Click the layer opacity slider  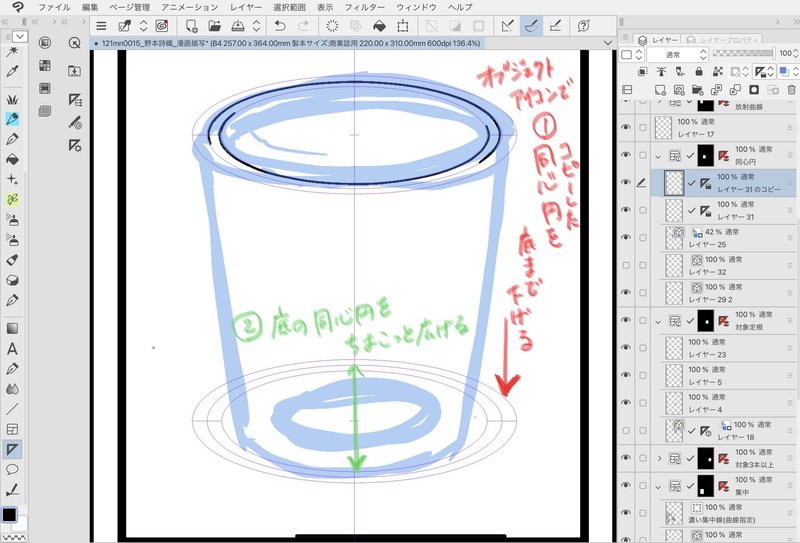point(743,53)
